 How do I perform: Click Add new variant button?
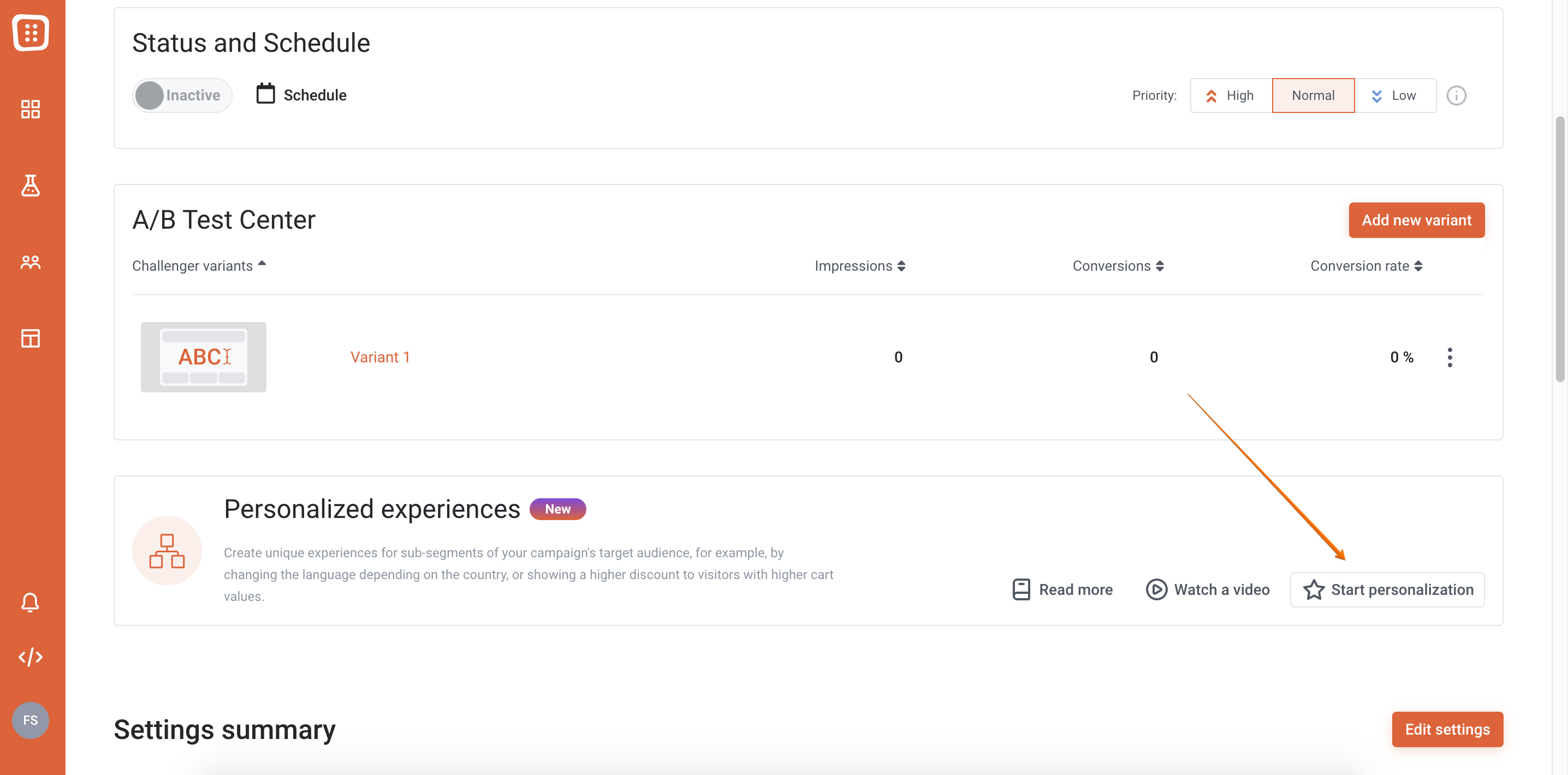(1416, 220)
